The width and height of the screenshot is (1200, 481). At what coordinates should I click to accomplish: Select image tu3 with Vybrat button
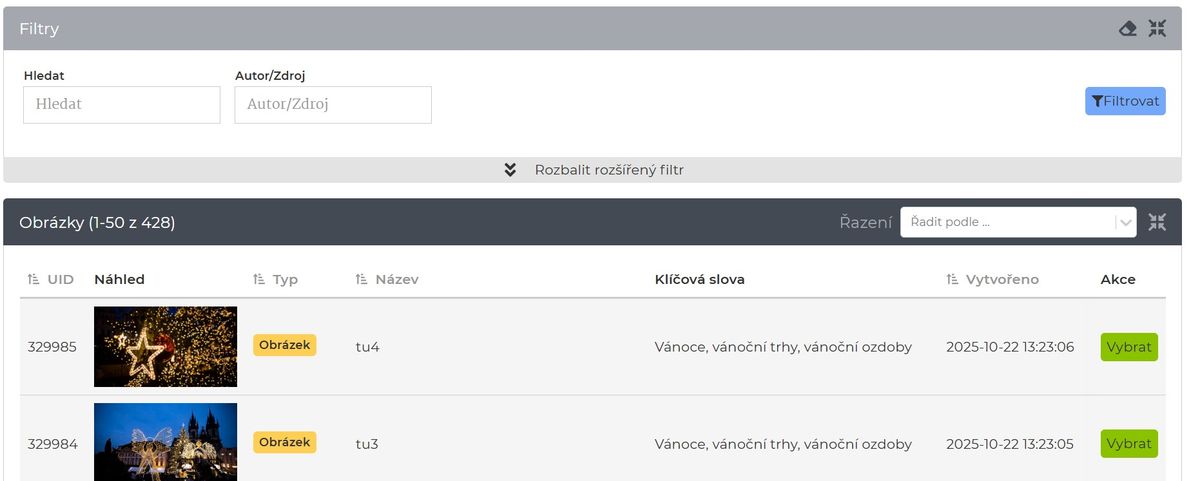(x=1129, y=444)
